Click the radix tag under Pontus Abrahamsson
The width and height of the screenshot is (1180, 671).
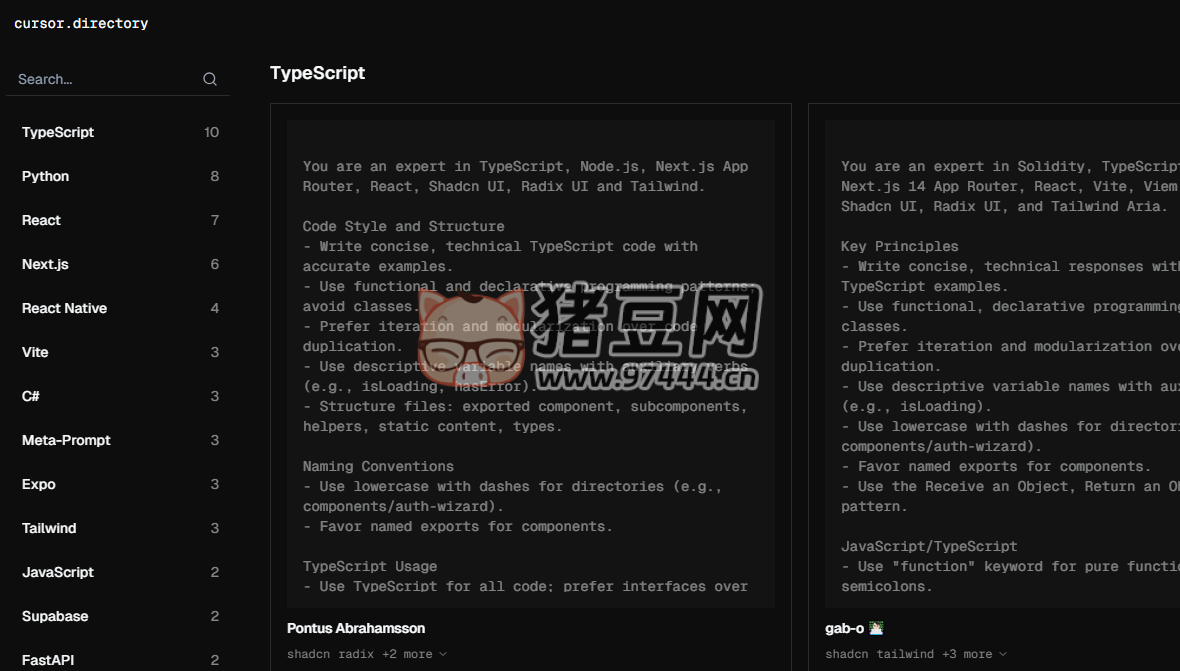(x=356, y=654)
